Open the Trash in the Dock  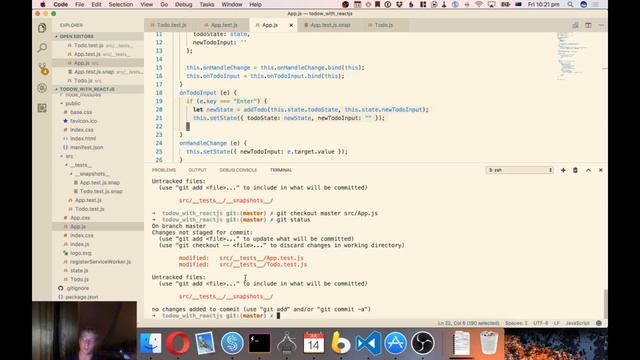pyautogui.click(x=489, y=343)
